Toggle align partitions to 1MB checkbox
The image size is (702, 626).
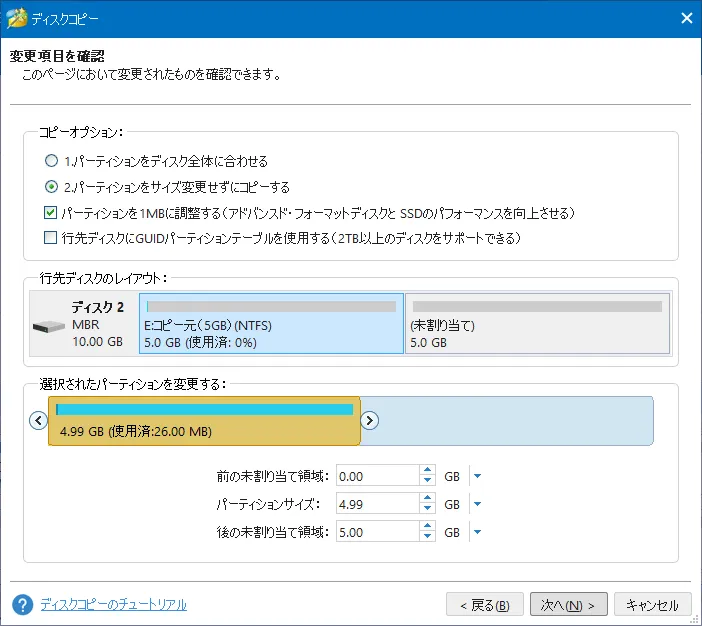[50, 213]
